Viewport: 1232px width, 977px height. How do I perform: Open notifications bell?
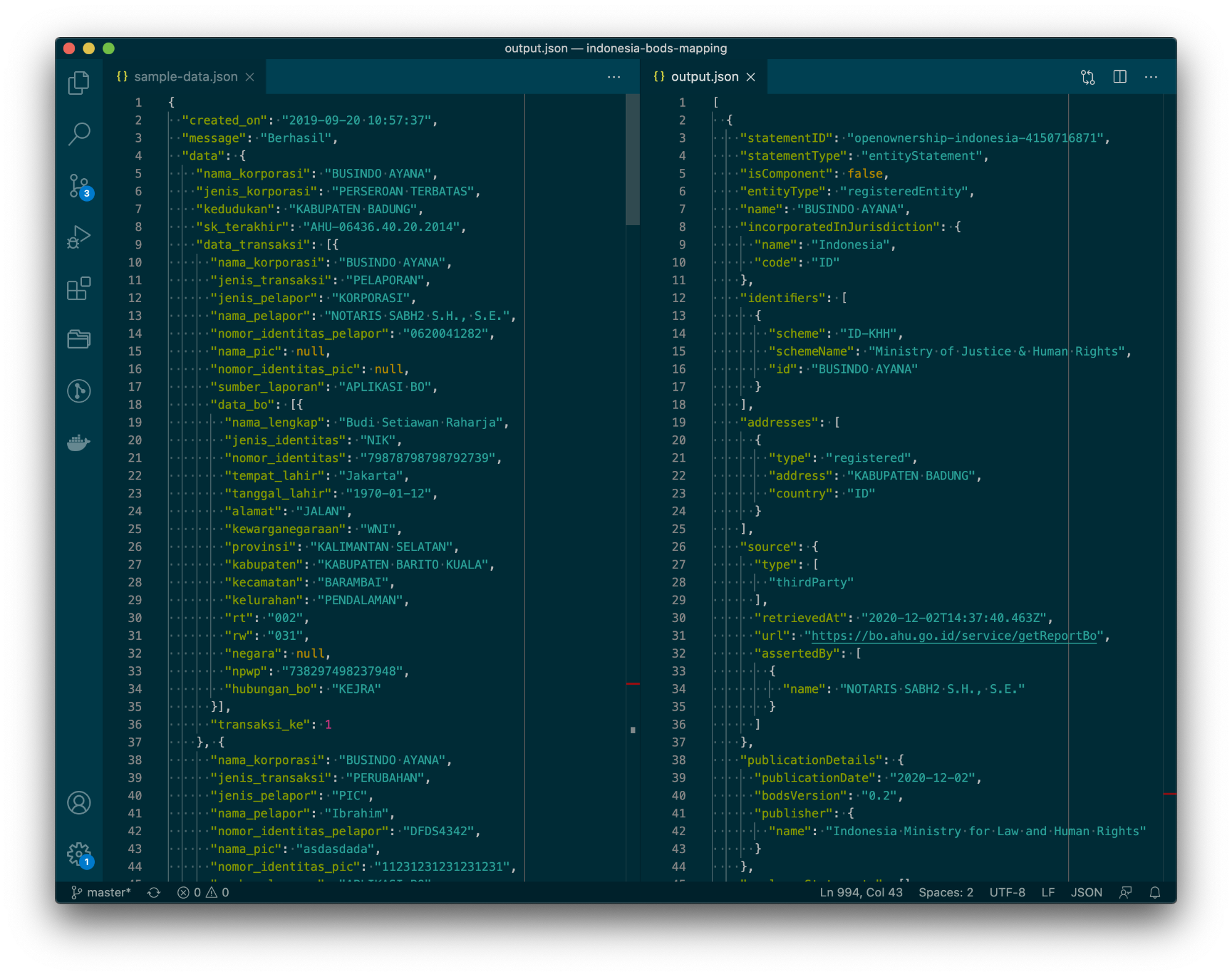click(1155, 893)
